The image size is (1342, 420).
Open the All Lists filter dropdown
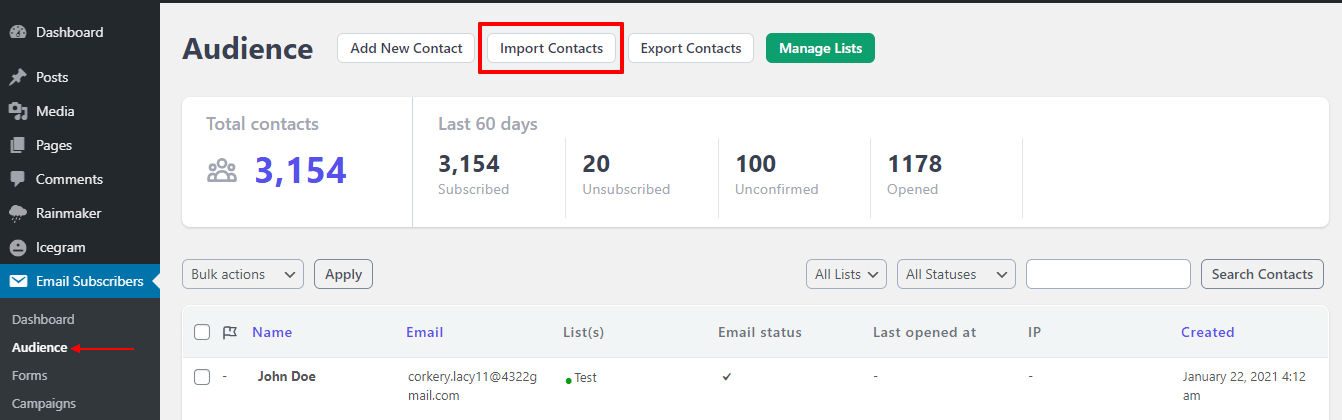(846, 274)
